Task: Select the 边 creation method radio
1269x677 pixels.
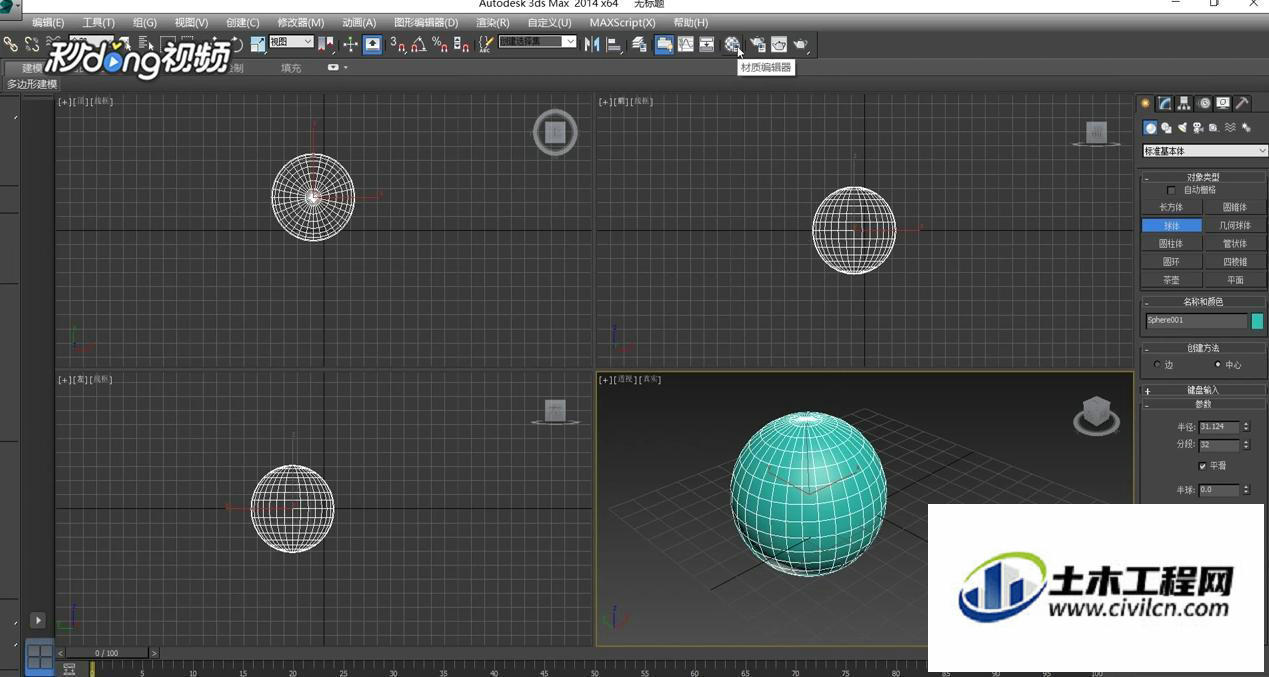Action: point(1157,365)
